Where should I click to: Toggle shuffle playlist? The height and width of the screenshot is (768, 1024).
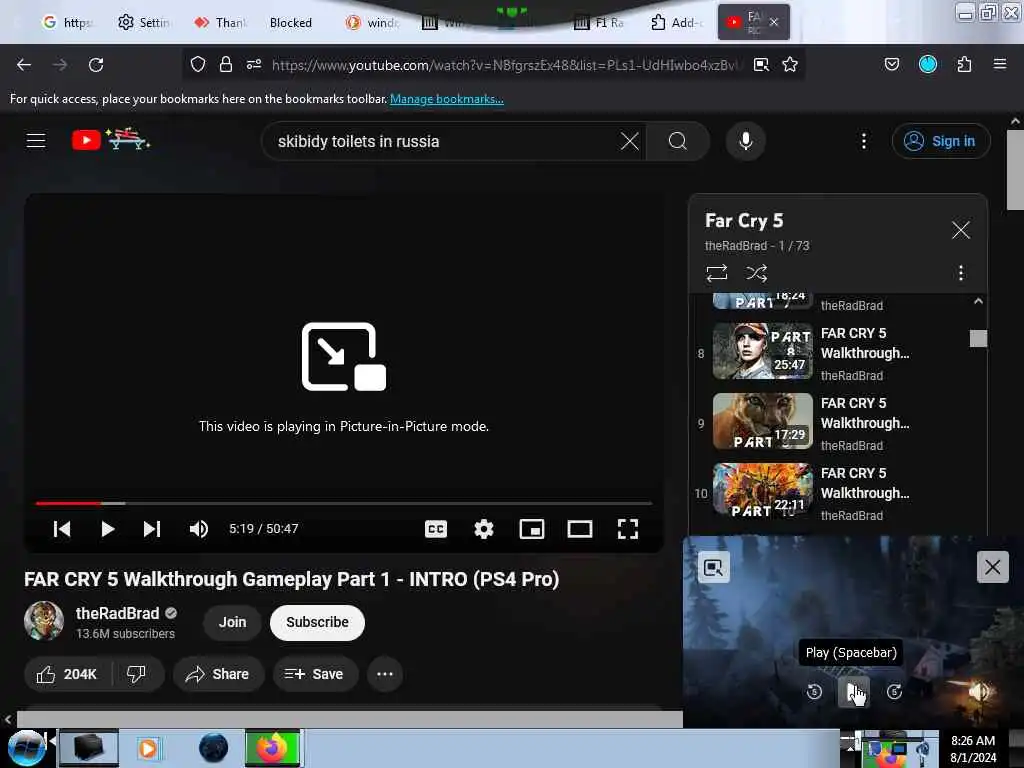pyautogui.click(x=756, y=273)
